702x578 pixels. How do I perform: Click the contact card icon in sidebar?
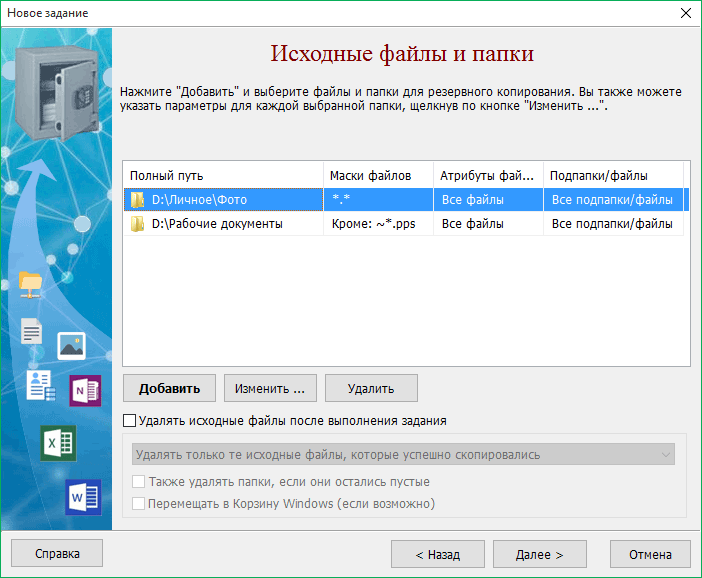pos(41,385)
